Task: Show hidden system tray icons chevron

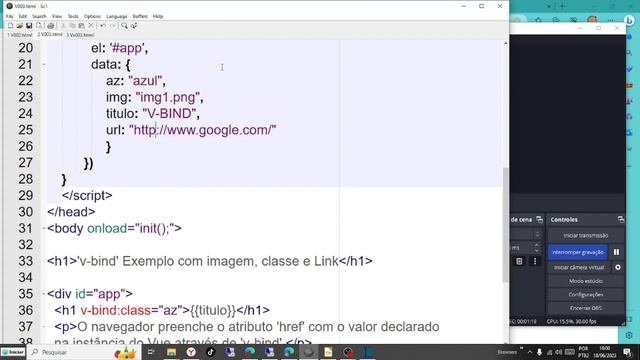Action: click(530, 352)
